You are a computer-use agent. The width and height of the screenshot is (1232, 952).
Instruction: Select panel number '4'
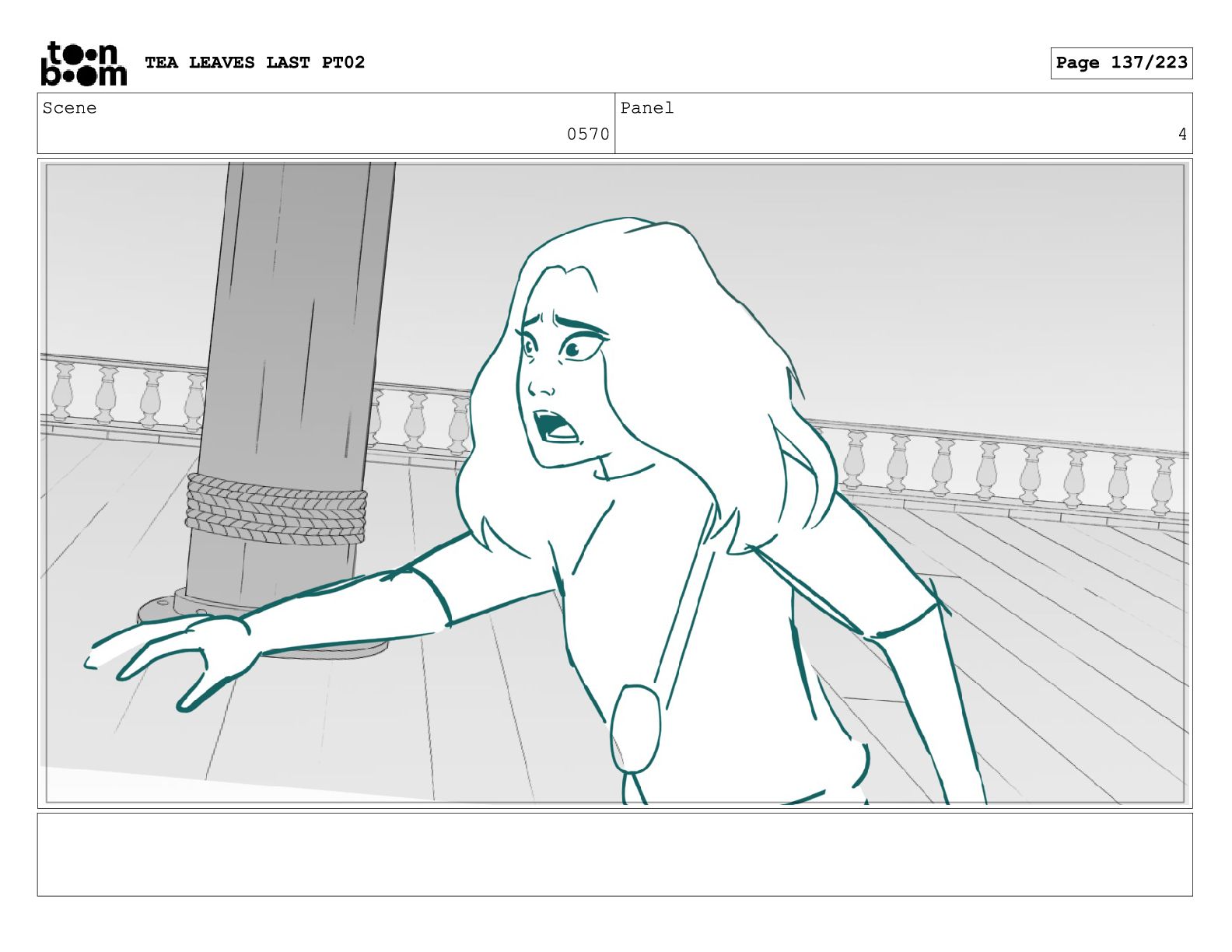pyautogui.click(x=1182, y=135)
